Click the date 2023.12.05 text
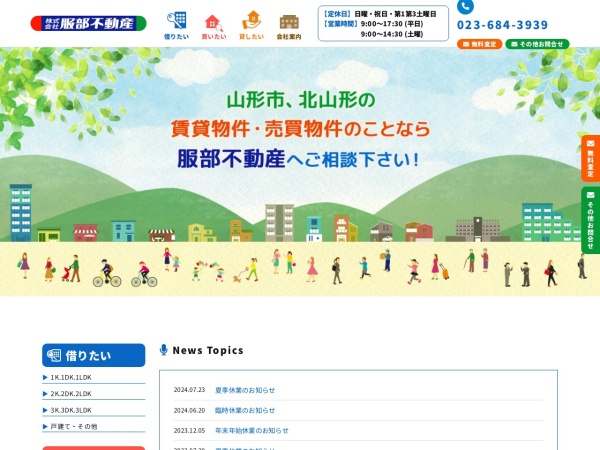This screenshot has width=600, height=450. (x=189, y=431)
